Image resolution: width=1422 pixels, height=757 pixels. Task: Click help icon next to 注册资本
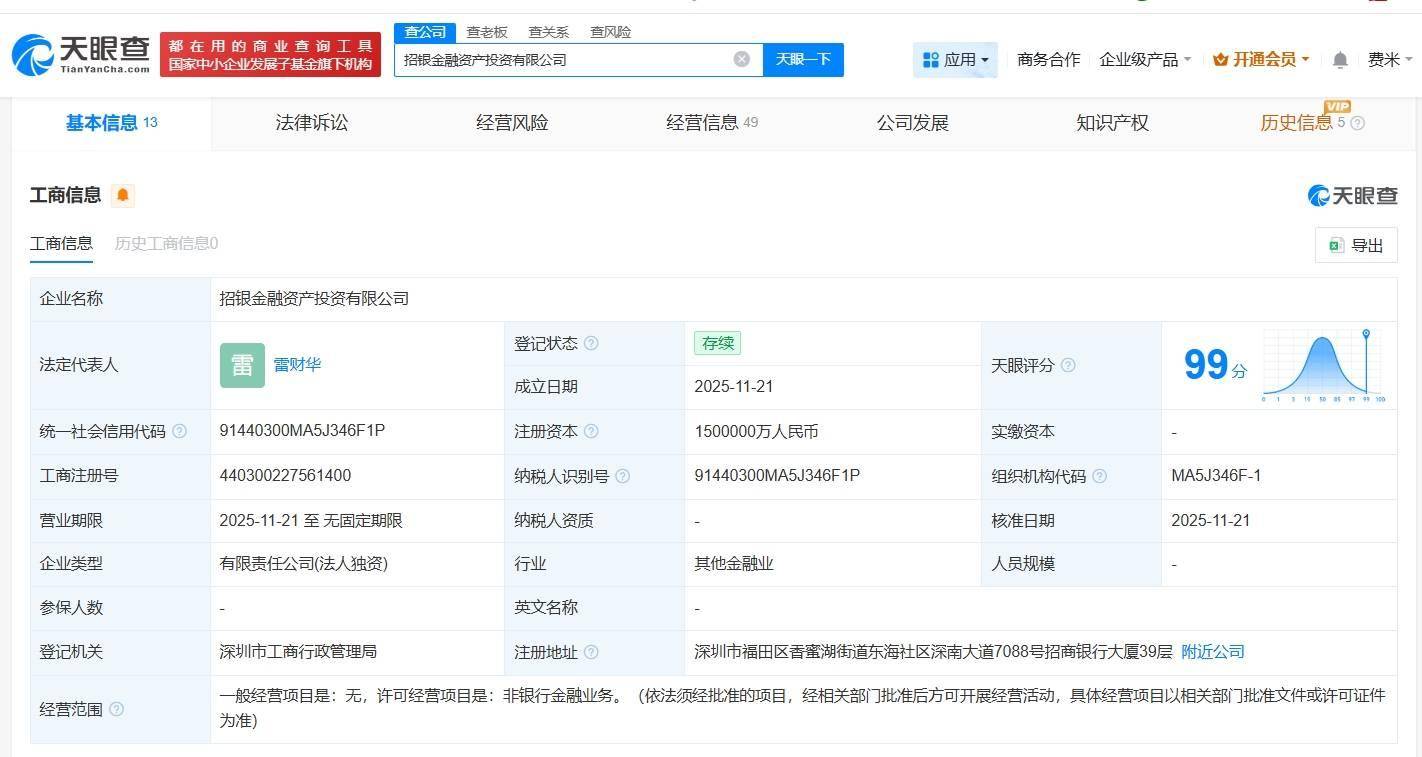point(591,431)
